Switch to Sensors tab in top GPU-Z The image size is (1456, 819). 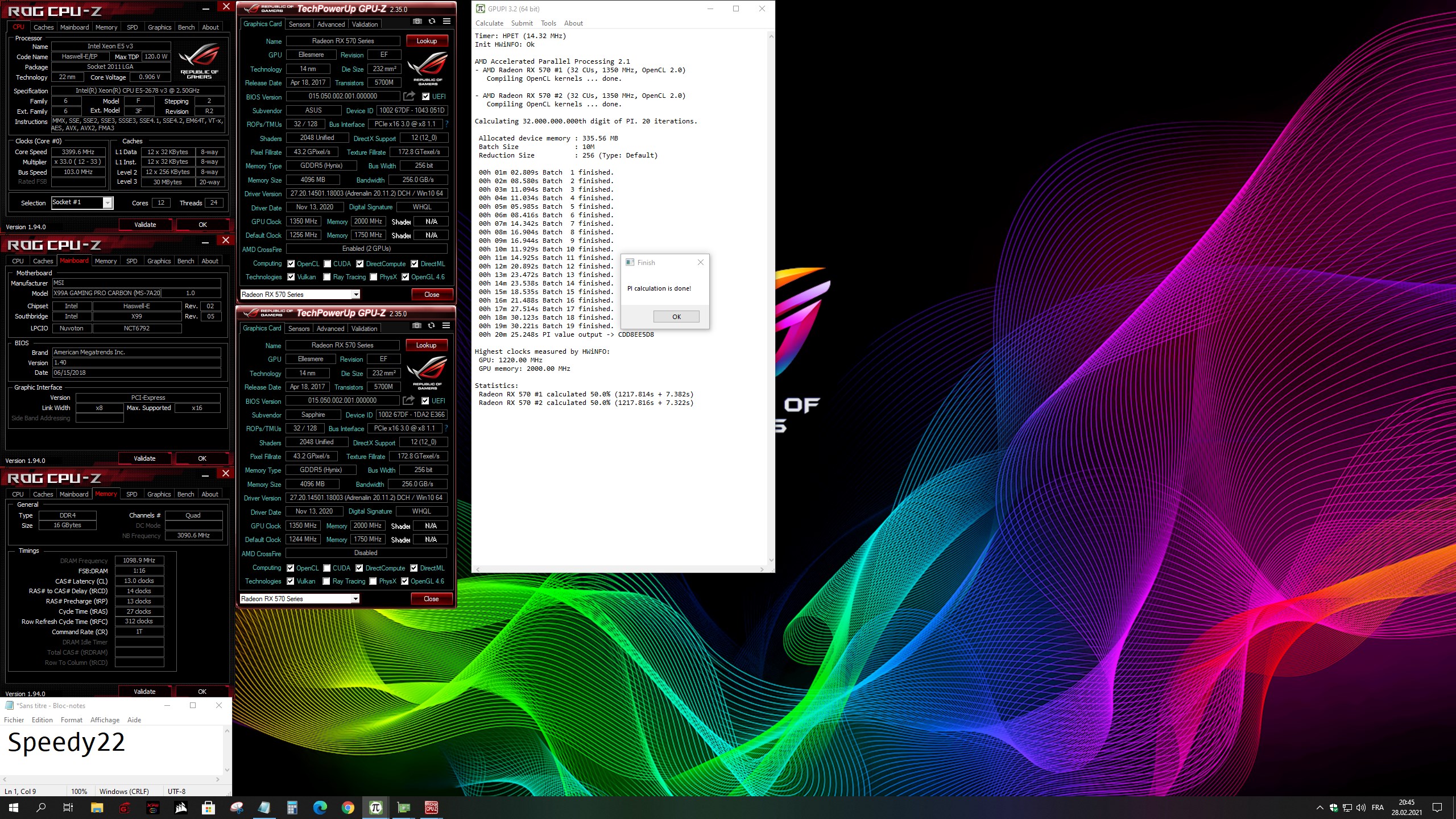tap(299, 24)
